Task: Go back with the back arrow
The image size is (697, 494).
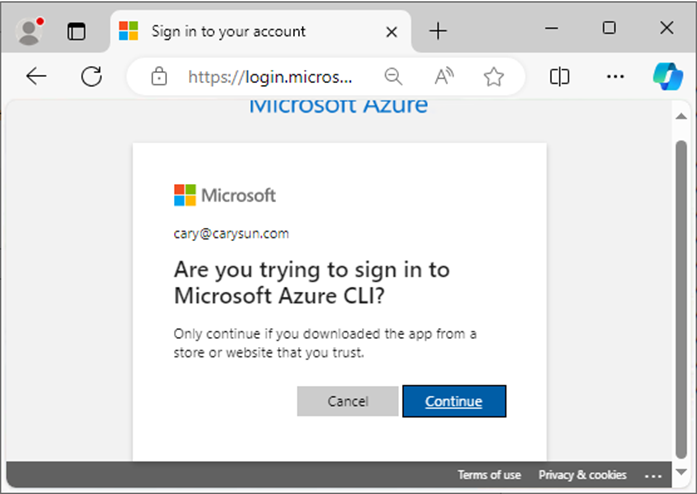Action: pyautogui.click(x=36, y=76)
